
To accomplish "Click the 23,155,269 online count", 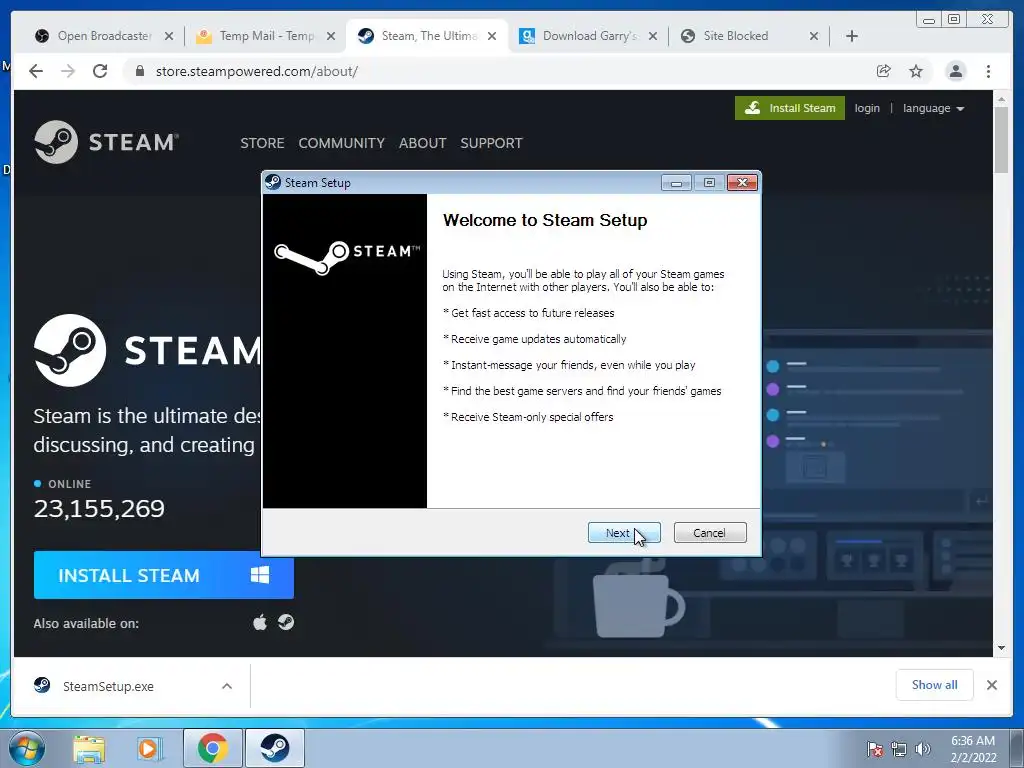I will point(99,509).
